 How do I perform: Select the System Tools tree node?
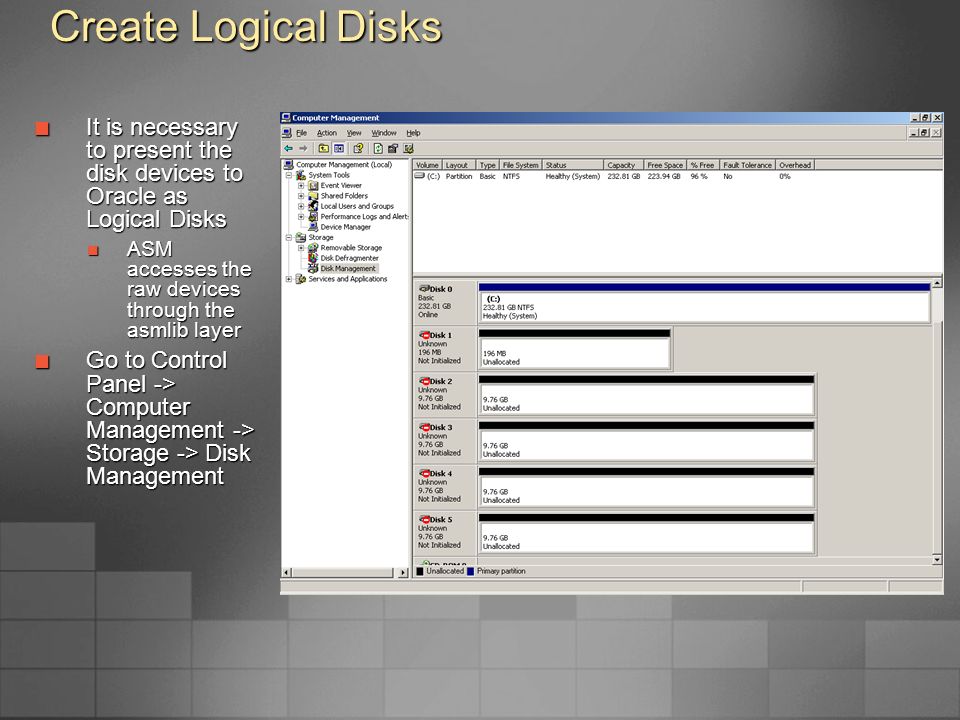click(x=329, y=175)
